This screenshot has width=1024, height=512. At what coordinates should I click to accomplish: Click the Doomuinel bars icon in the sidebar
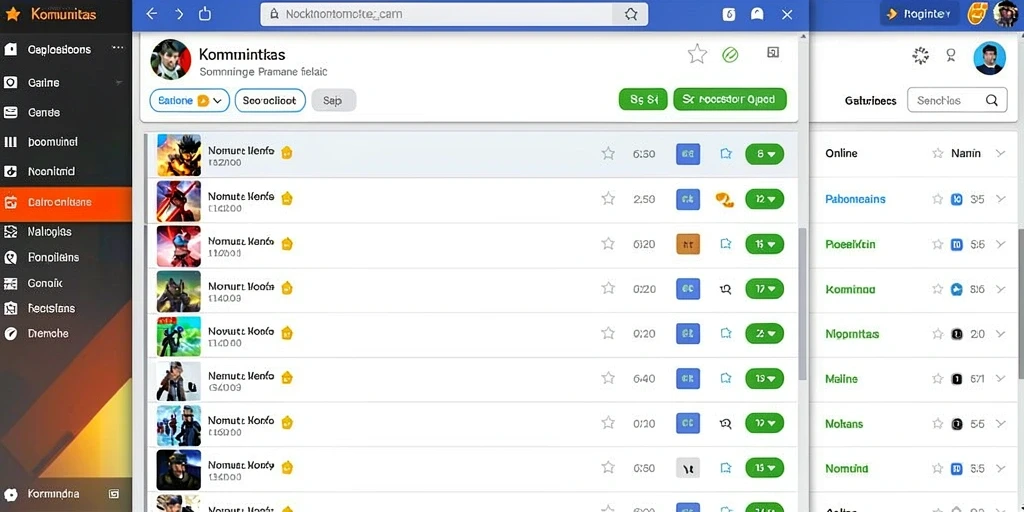pyautogui.click(x=10, y=142)
